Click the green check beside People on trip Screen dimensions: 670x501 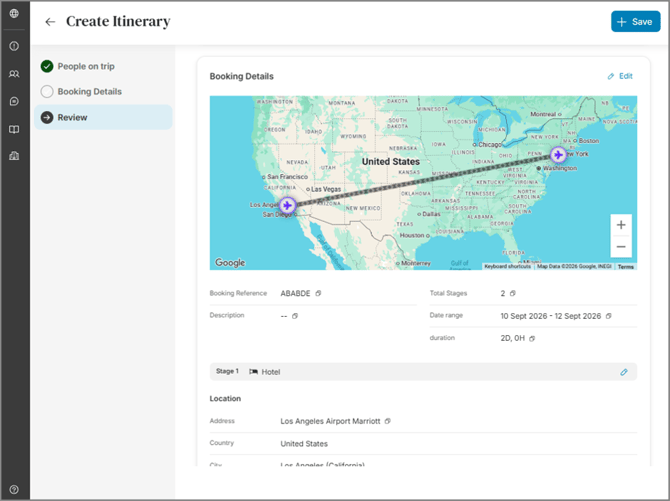[47, 66]
